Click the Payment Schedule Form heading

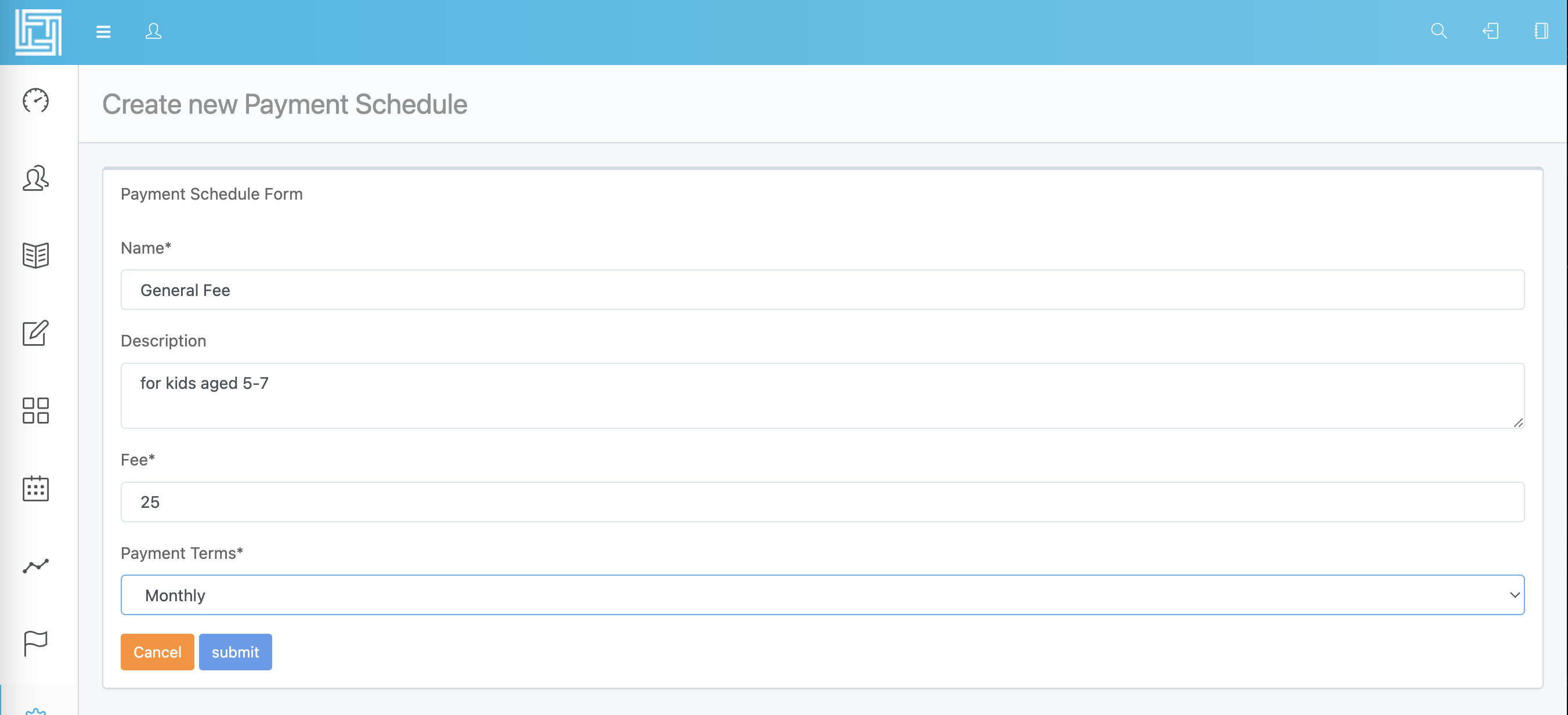click(x=211, y=194)
